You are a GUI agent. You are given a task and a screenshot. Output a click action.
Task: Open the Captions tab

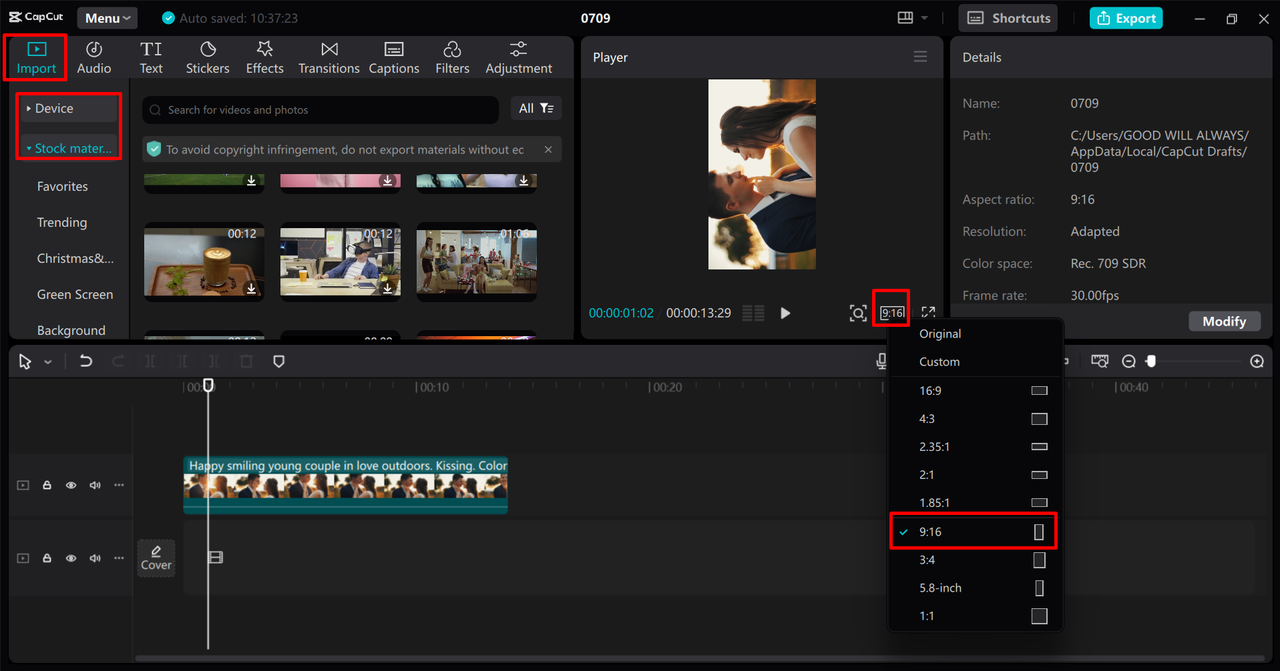(394, 58)
